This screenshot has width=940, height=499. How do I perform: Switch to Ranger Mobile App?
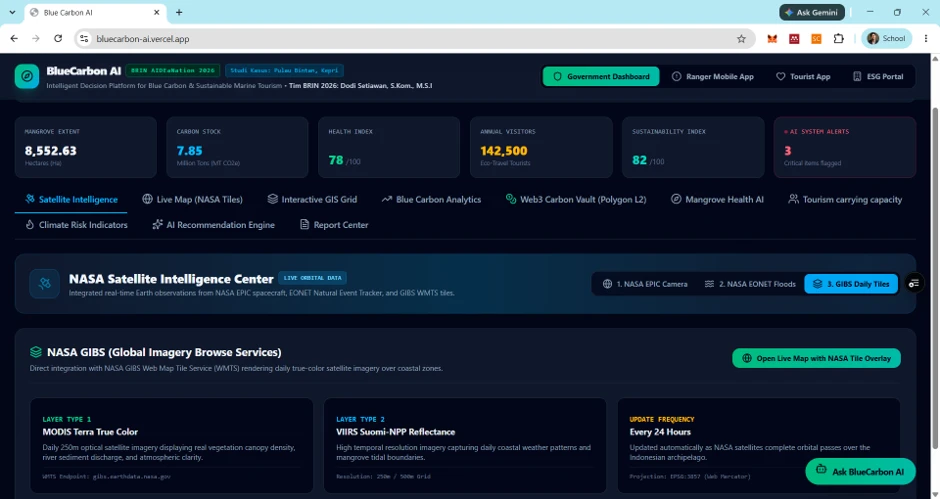712,76
